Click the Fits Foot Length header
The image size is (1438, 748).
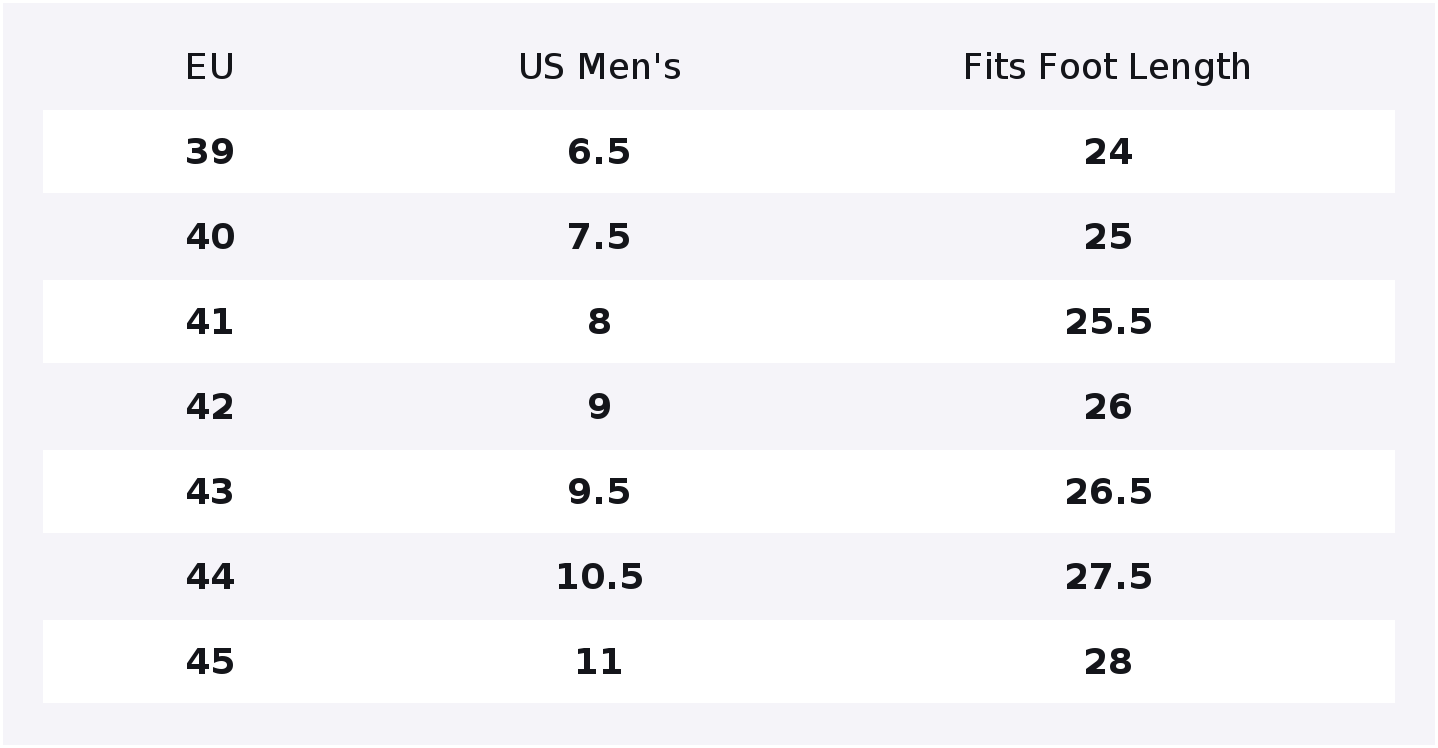pyautogui.click(x=1107, y=67)
